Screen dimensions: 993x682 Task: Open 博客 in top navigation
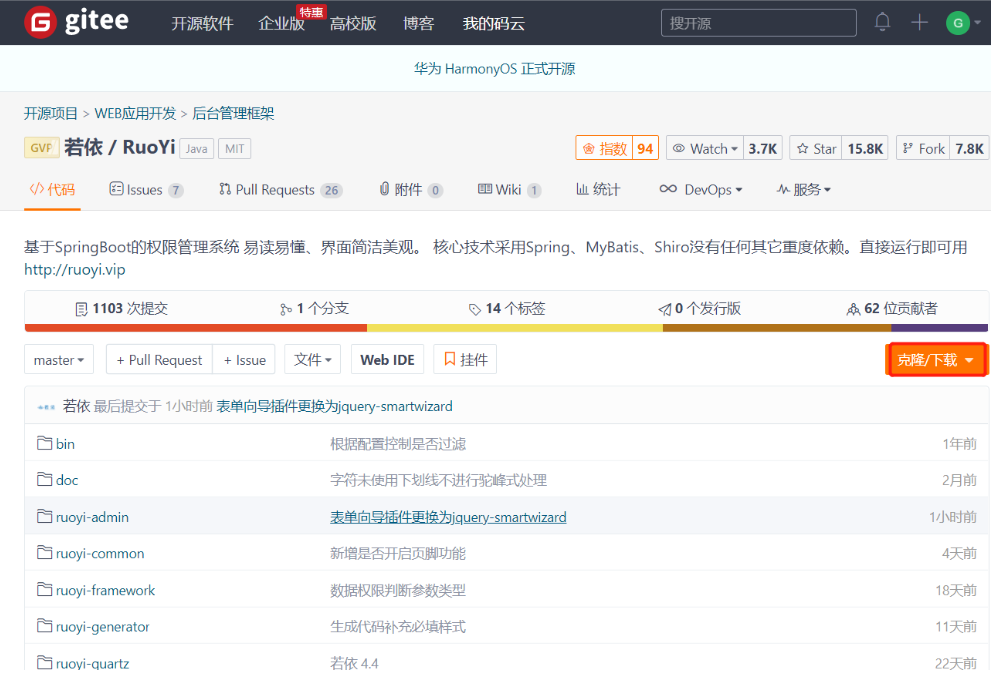click(419, 23)
